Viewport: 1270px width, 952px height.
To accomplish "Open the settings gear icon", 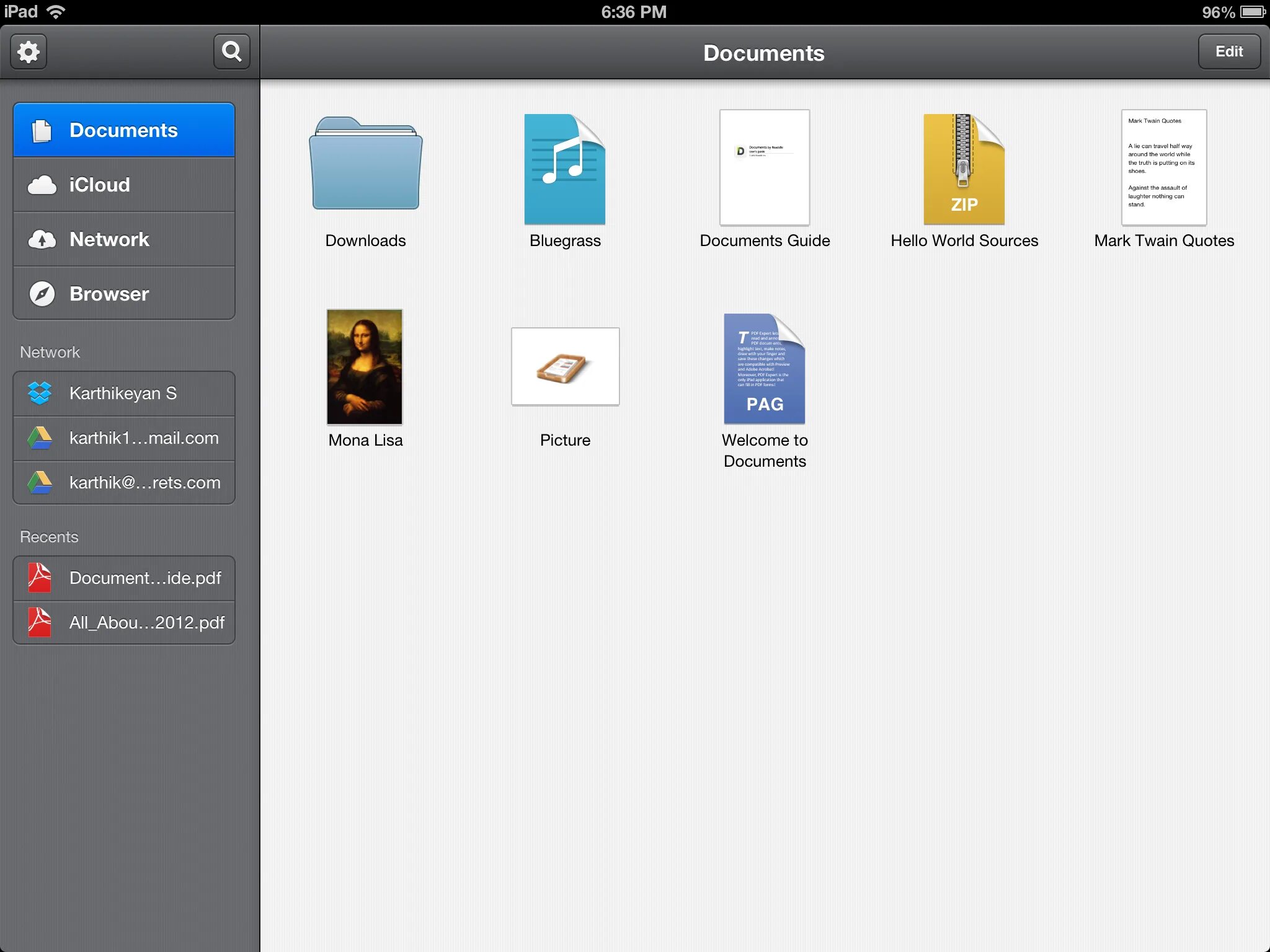I will (29, 51).
